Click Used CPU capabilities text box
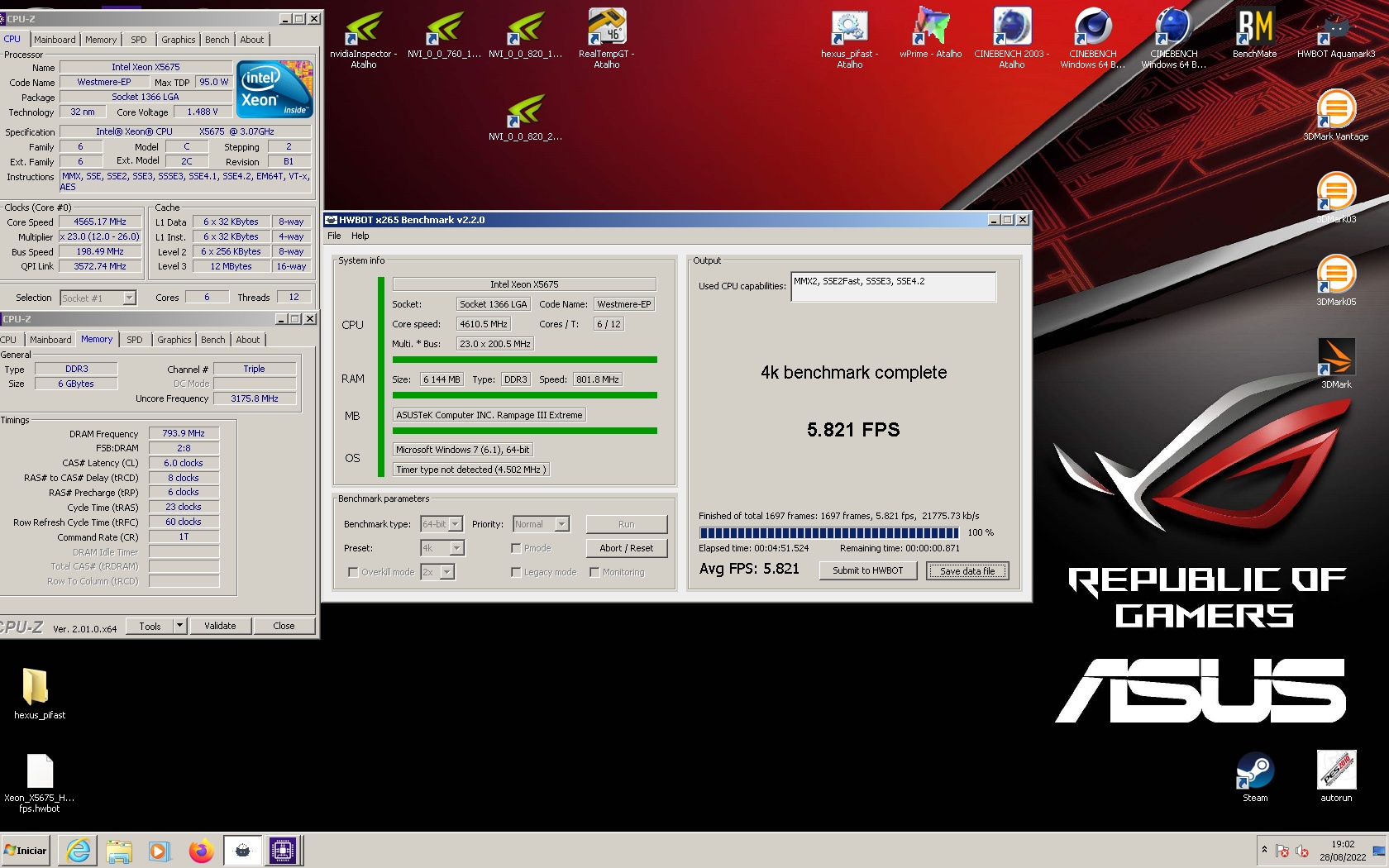 tap(893, 287)
